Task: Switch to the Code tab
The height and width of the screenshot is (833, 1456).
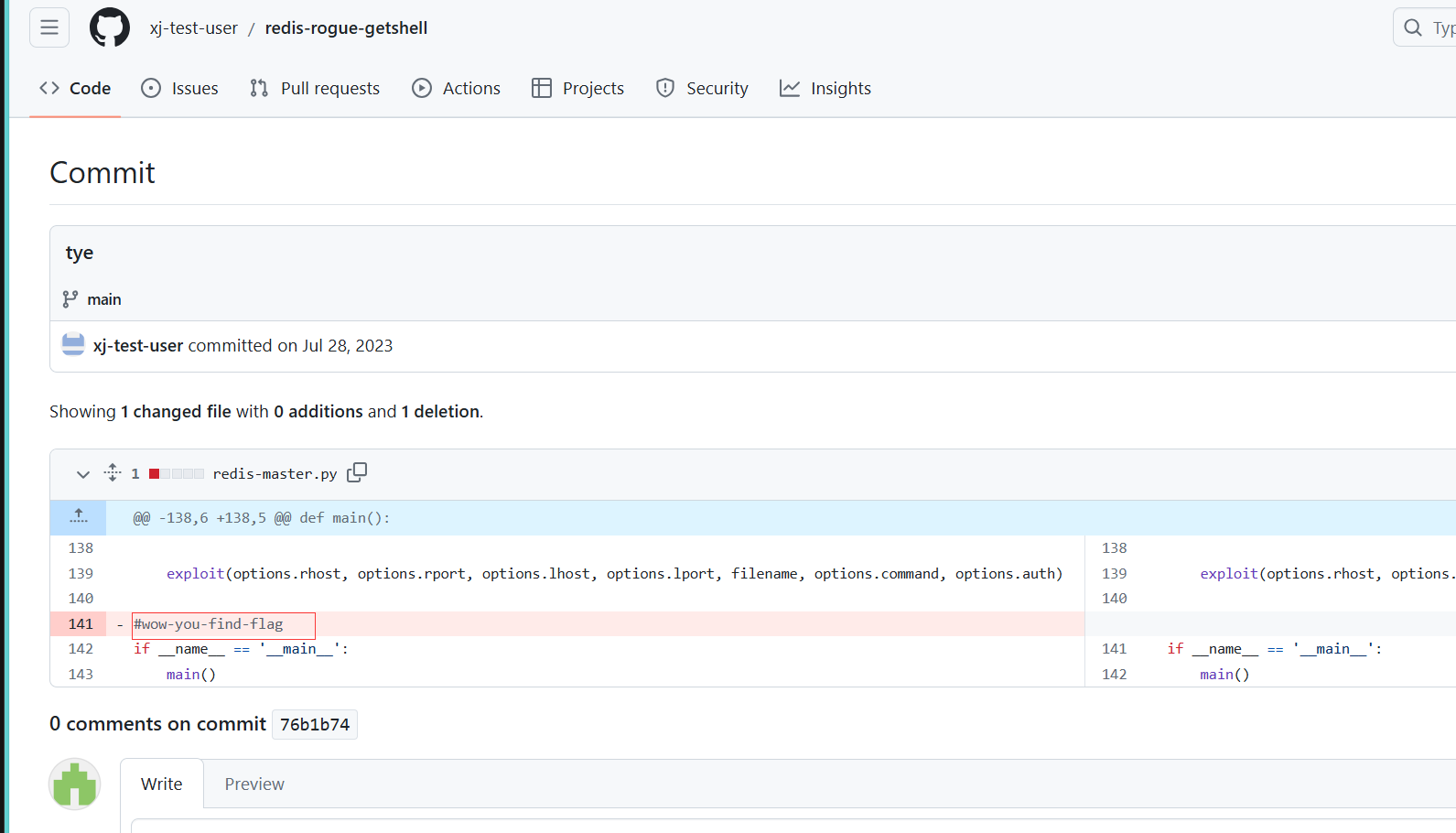Action: [75, 88]
